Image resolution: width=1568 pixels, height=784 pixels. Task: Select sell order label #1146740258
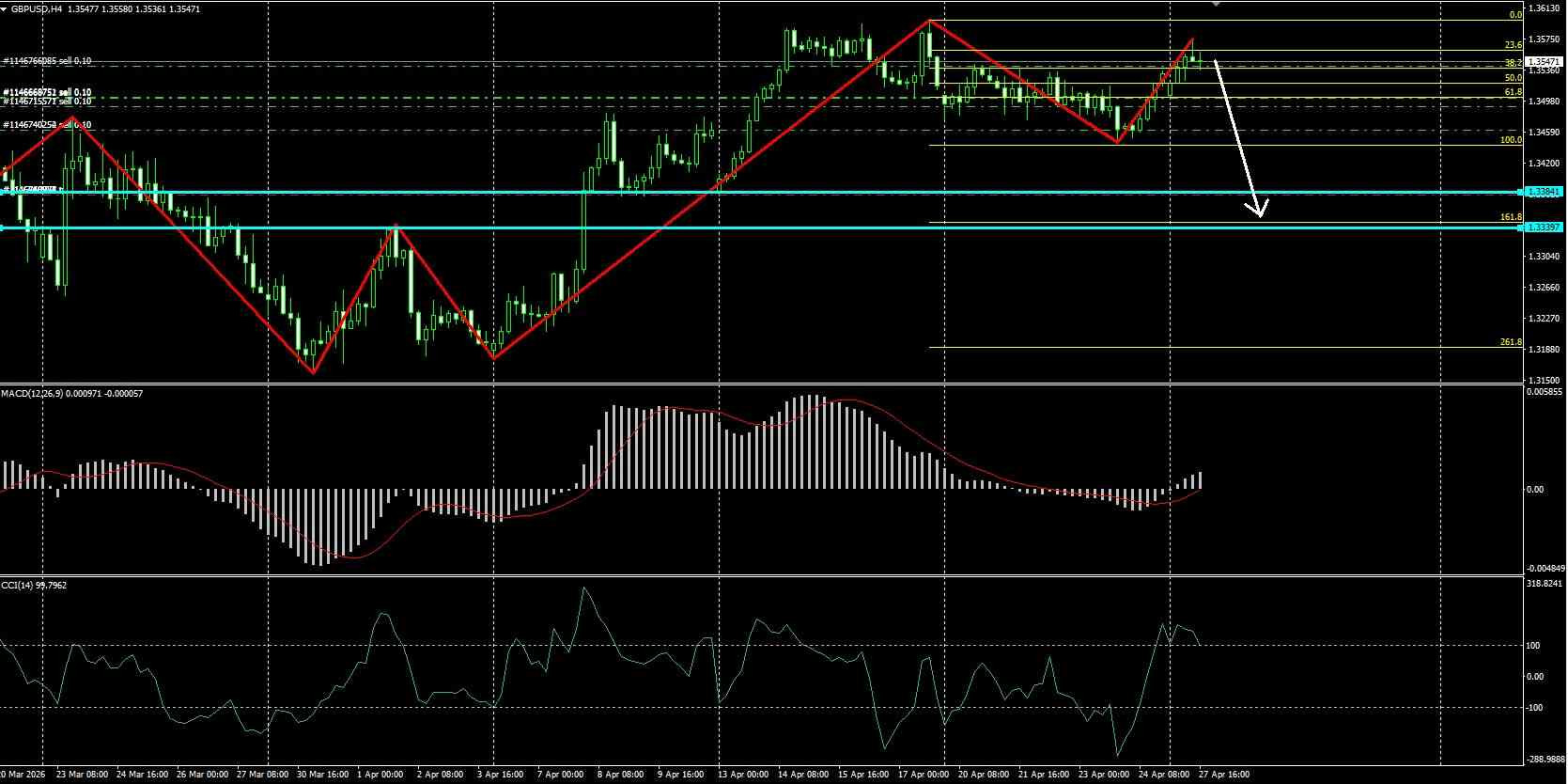pos(48,125)
